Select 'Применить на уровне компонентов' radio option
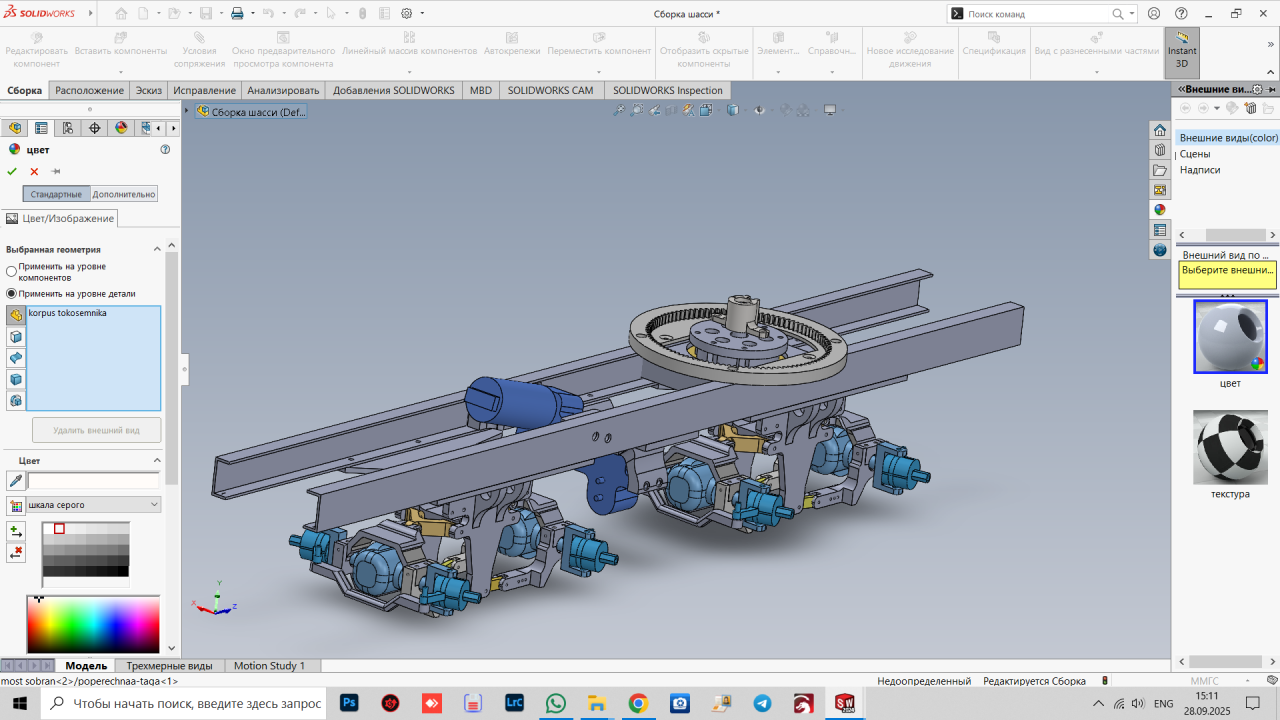 12,271
